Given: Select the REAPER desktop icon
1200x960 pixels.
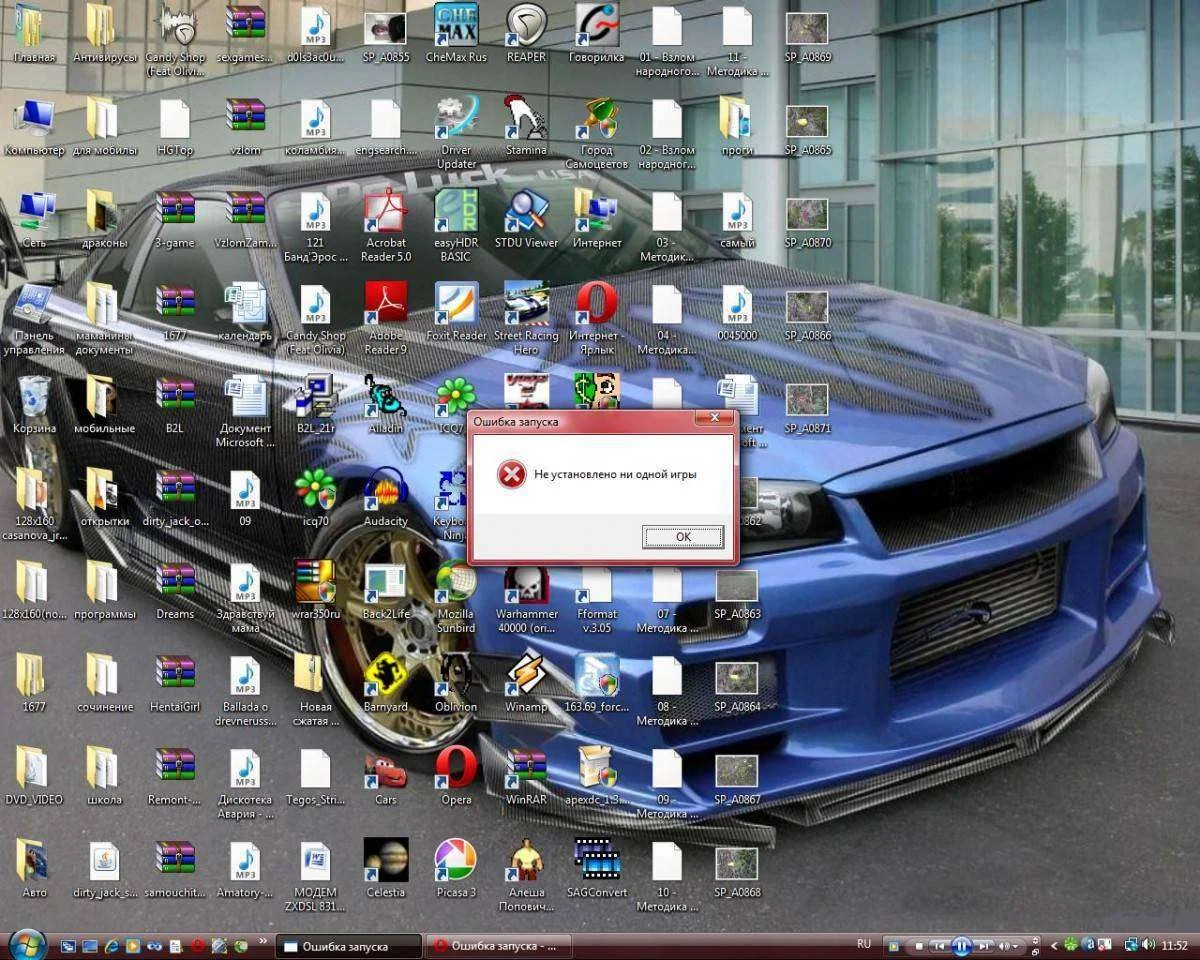Looking at the screenshot, I should pos(526,33).
